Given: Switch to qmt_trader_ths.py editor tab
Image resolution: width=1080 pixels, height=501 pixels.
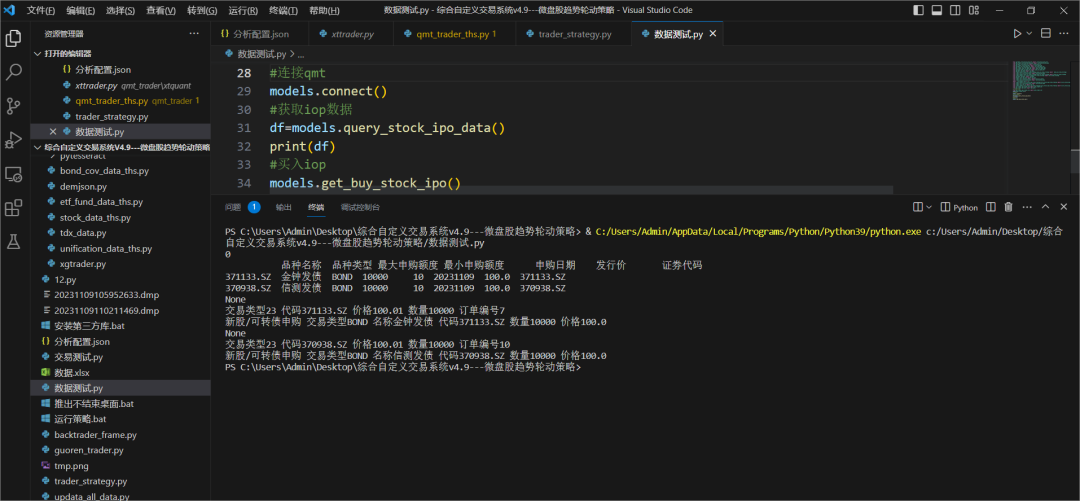Looking at the screenshot, I should [x=452, y=34].
